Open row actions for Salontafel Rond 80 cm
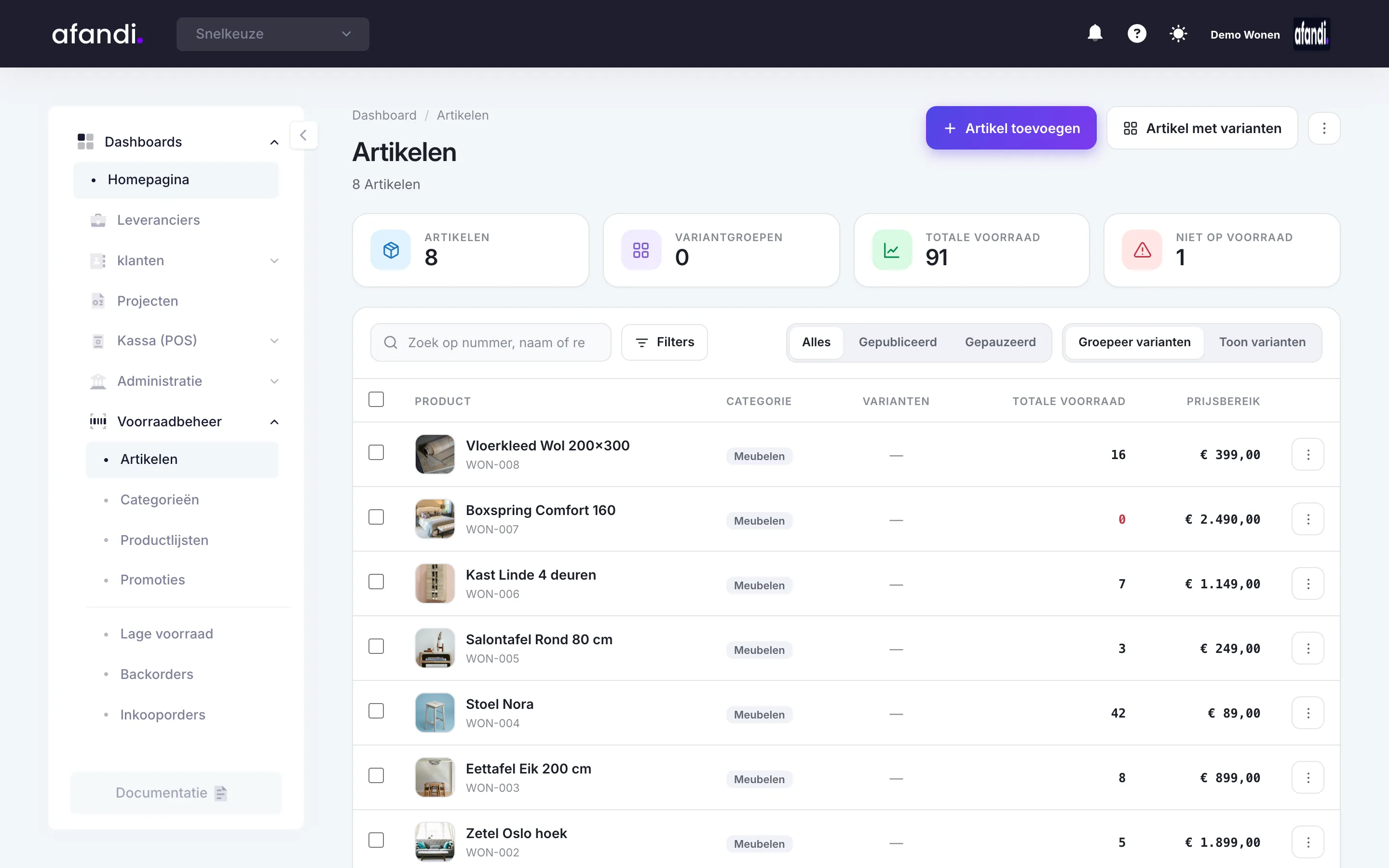The height and width of the screenshot is (868, 1389). (x=1307, y=648)
